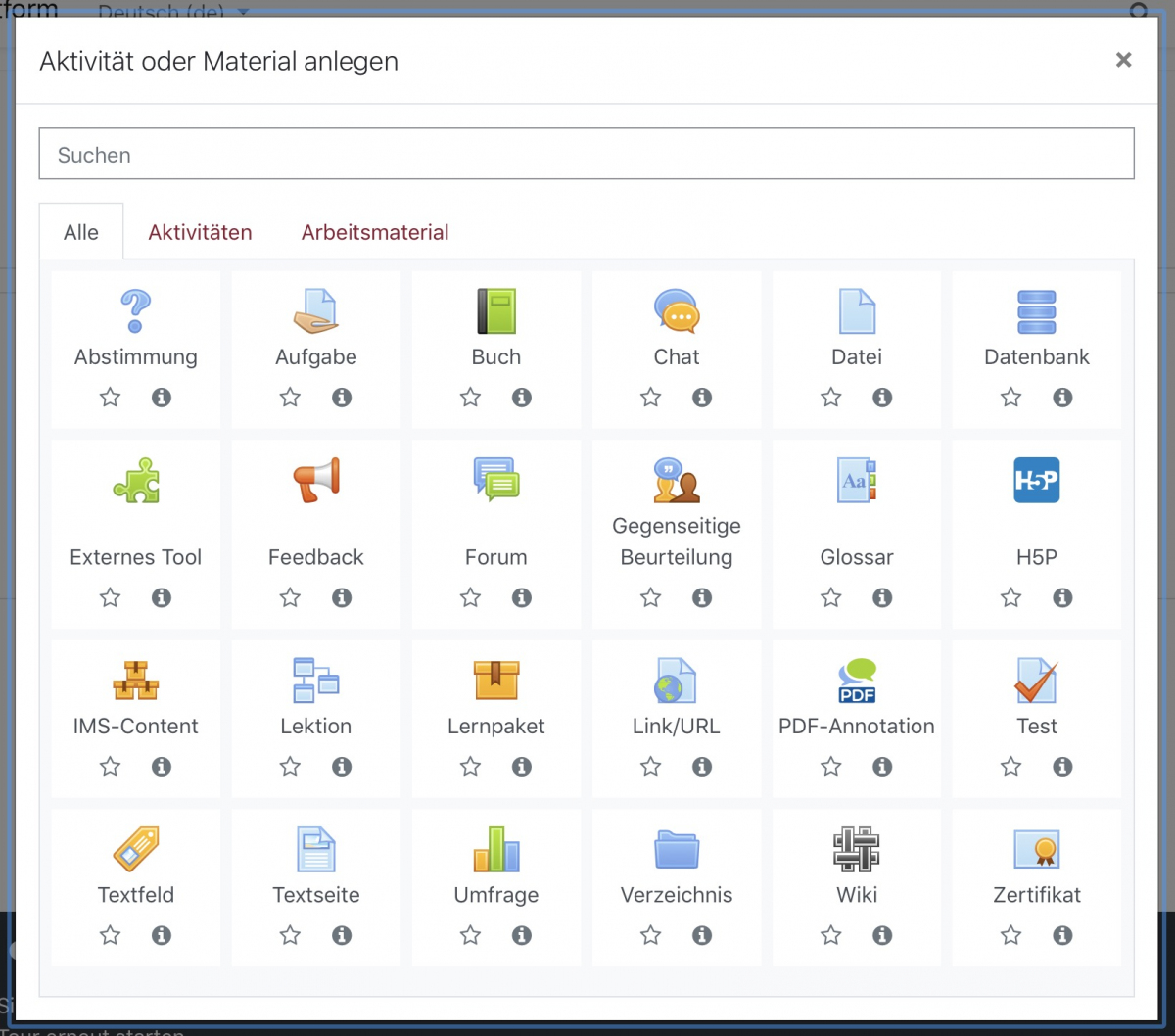Choose the Link/URL text label
The image size is (1175, 1036).
coord(676,727)
